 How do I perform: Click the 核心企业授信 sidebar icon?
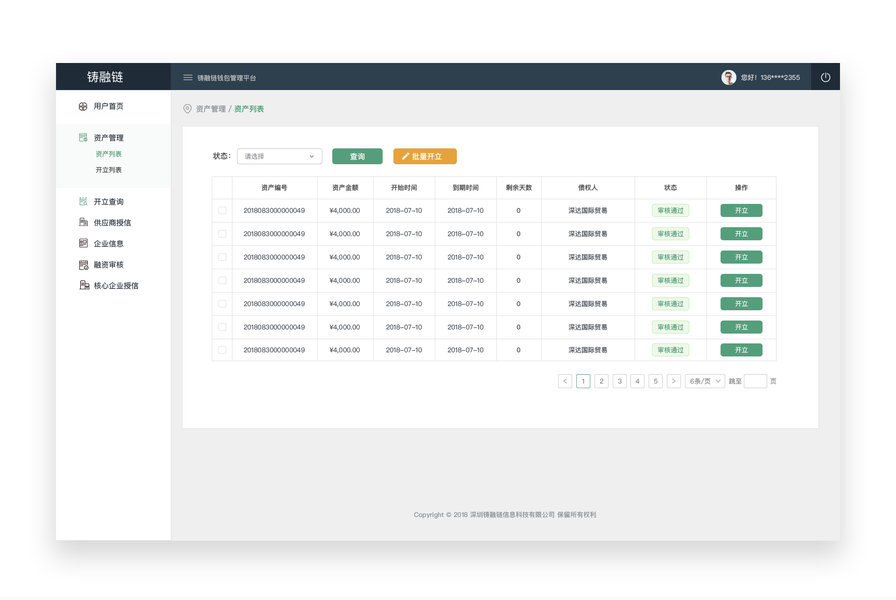(x=84, y=285)
